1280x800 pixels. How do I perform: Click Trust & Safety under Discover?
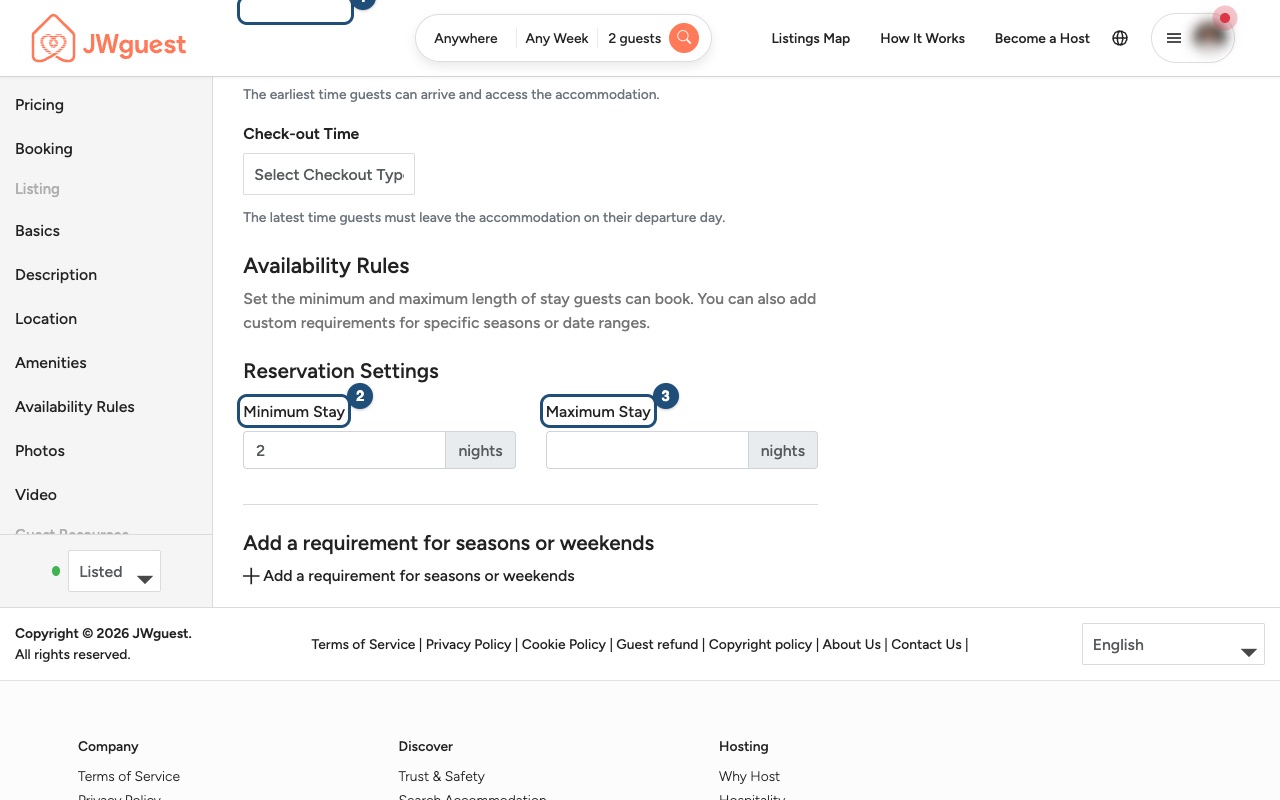pyautogui.click(x=441, y=776)
